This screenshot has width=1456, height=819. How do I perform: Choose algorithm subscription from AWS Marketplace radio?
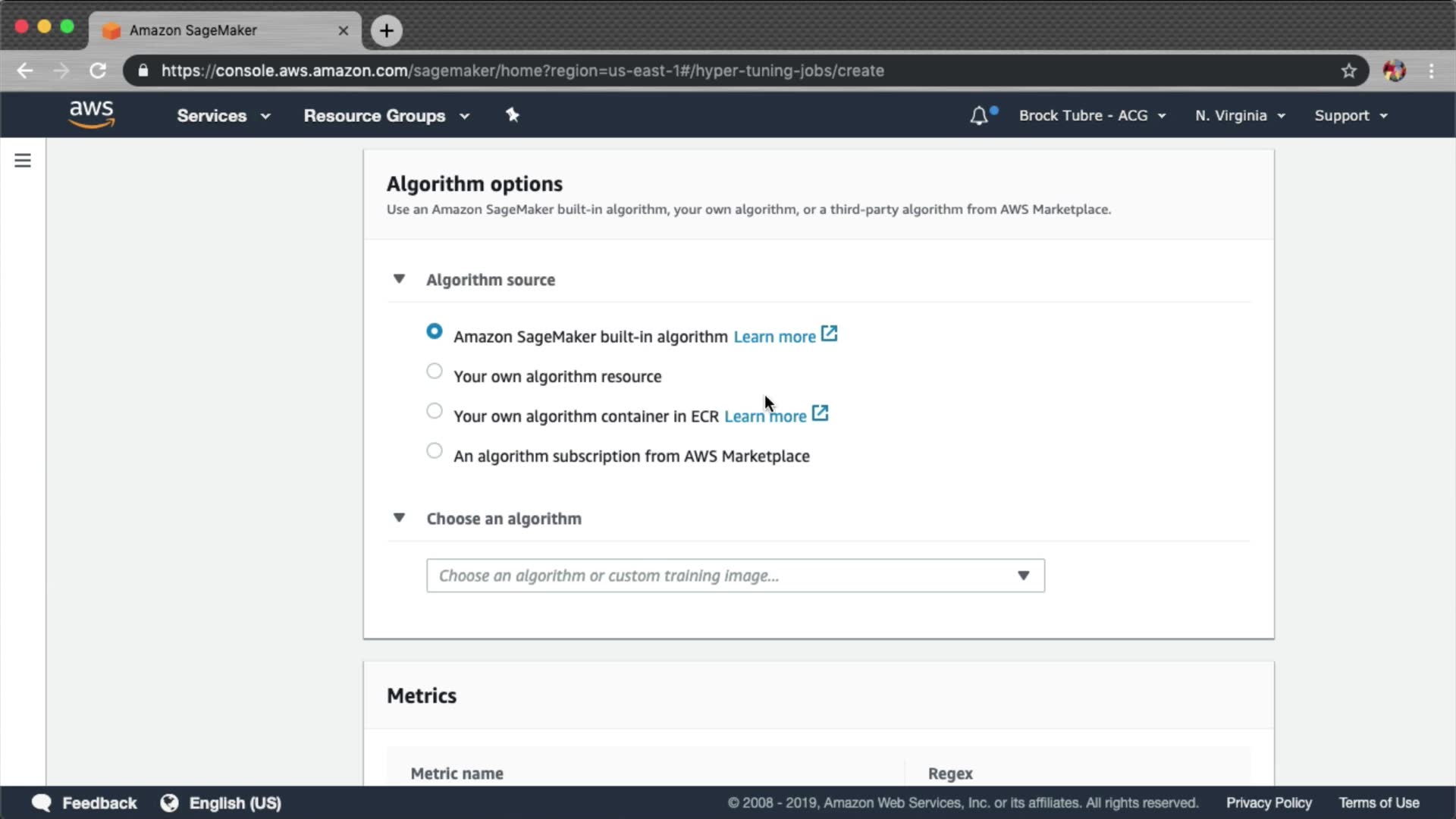click(x=435, y=451)
